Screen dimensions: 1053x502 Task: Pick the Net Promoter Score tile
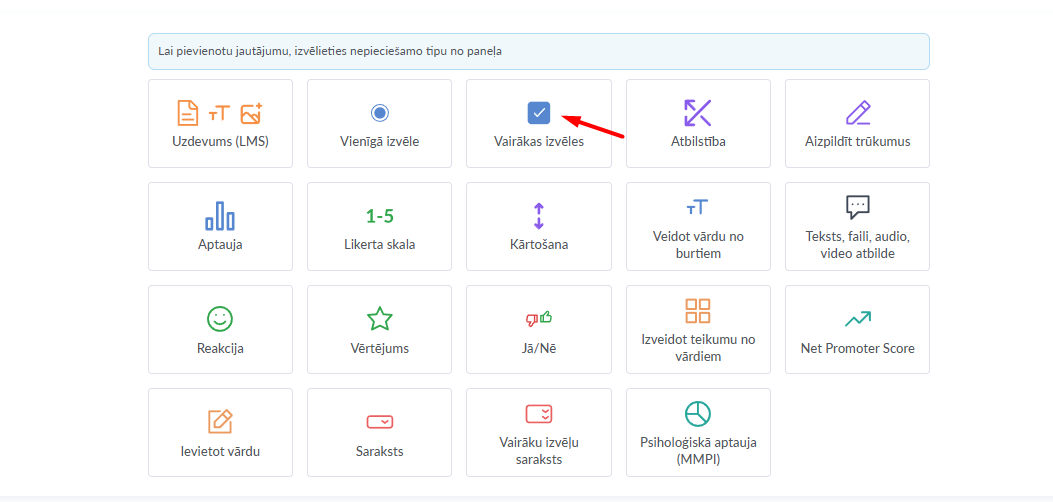coord(857,329)
